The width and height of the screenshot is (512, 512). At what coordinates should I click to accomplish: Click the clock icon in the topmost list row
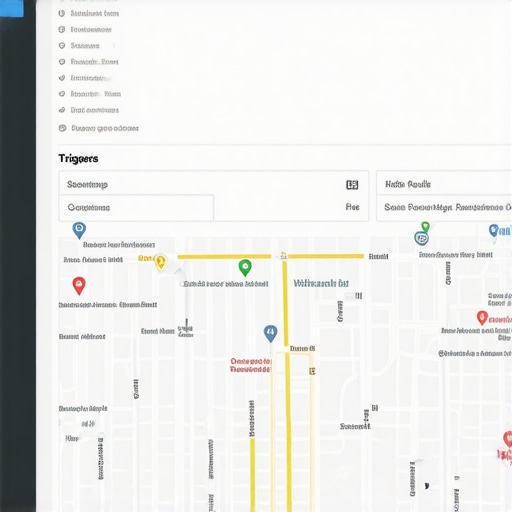[62, 13]
